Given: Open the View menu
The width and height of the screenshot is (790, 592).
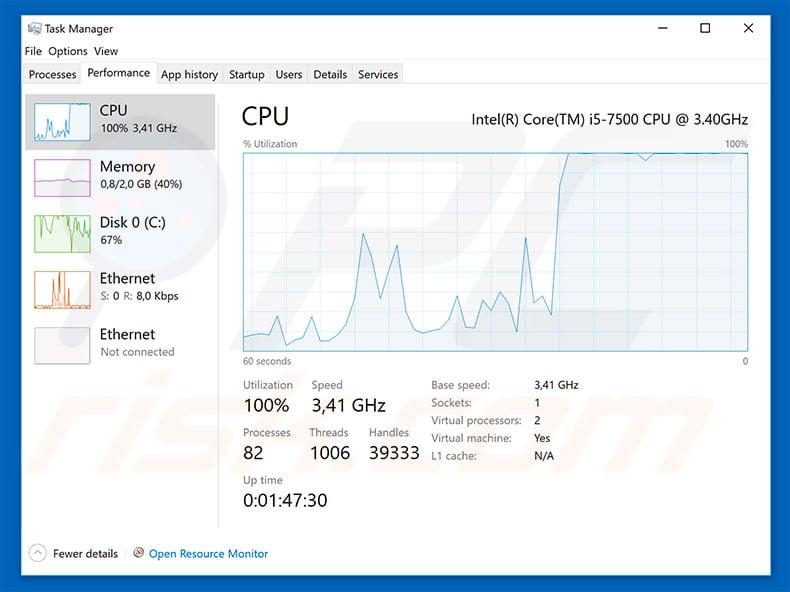Looking at the screenshot, I should pyautogui.click(x=106, y=51).
